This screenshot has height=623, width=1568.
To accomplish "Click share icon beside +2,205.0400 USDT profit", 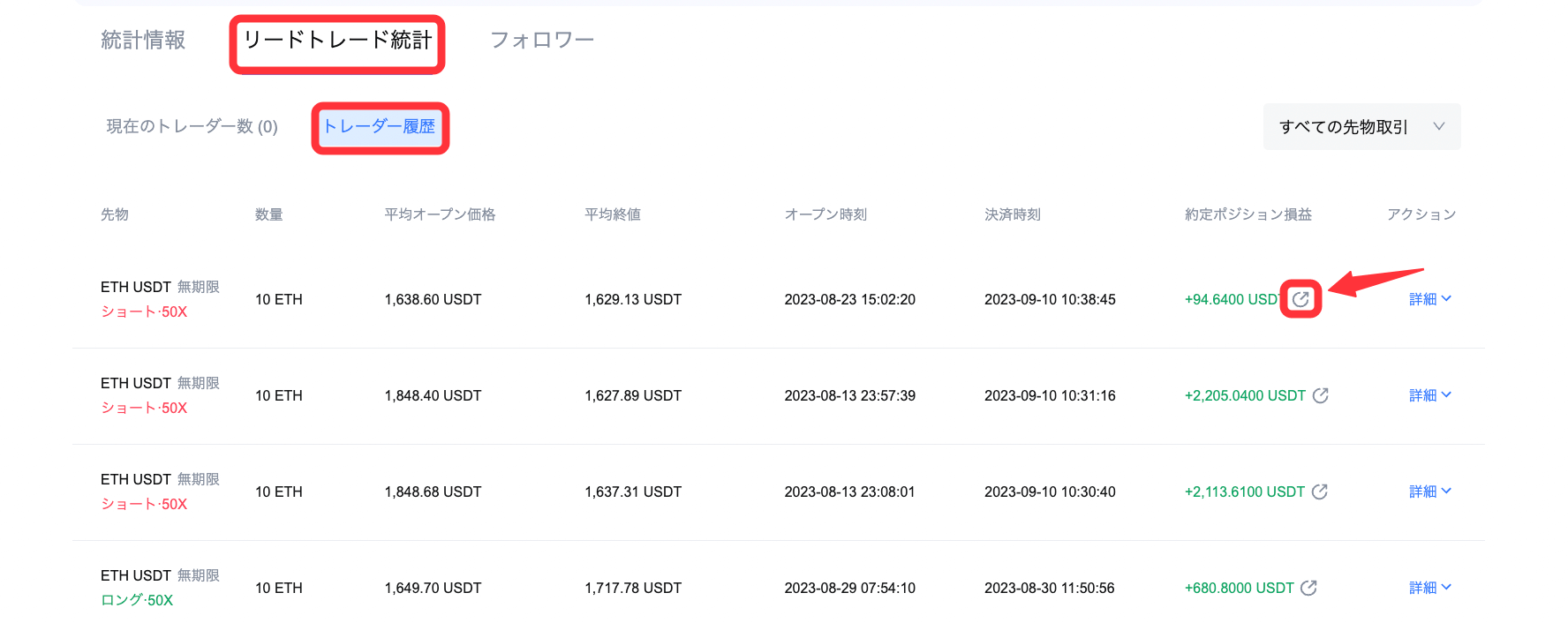I will (x=1320, y=395).
